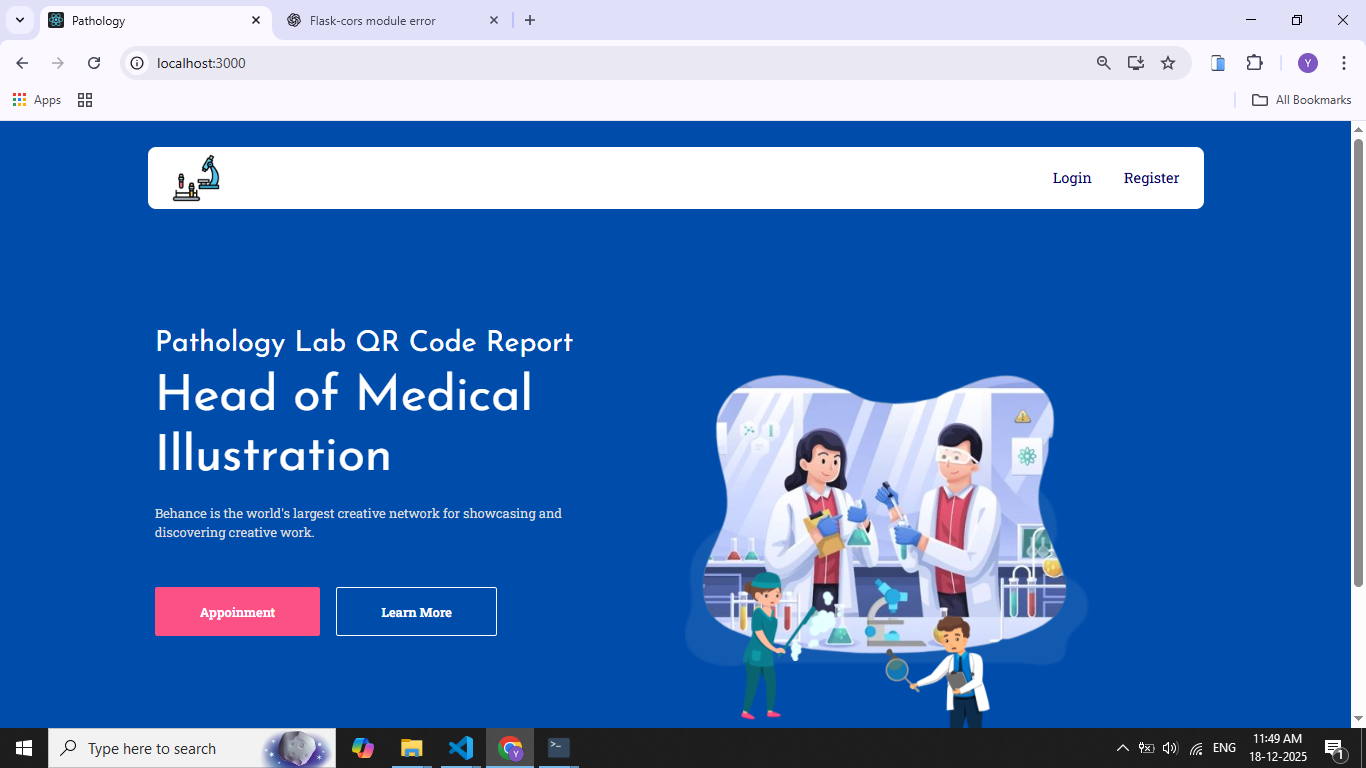
Task: Click the install site icon in address bar
Action: click(x=1135, y=62)
